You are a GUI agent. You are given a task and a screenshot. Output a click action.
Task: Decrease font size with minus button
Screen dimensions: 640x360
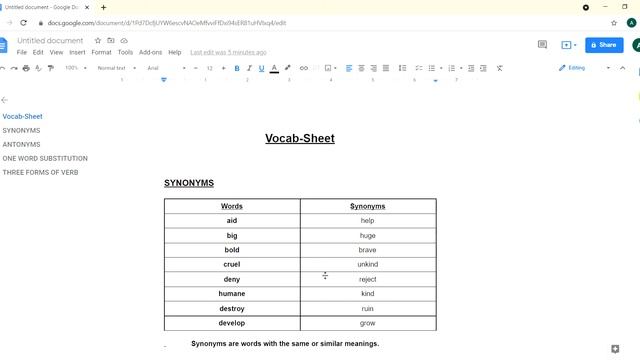pos(196,68)
